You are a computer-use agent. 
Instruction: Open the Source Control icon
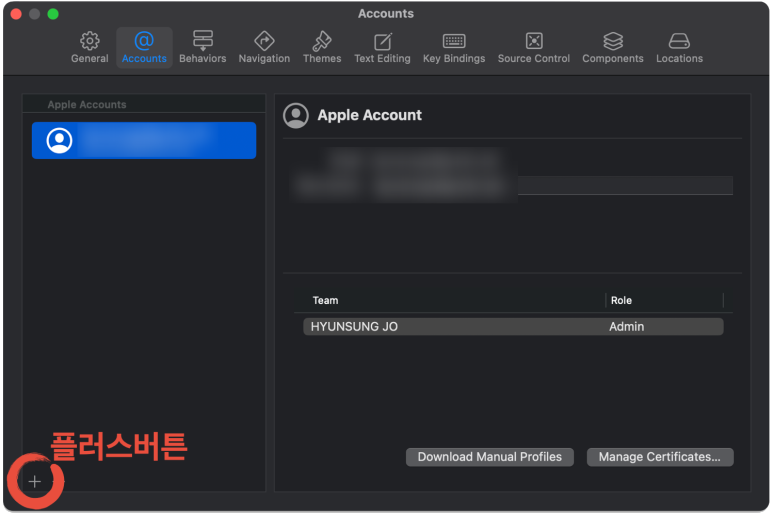pos(534,41)
